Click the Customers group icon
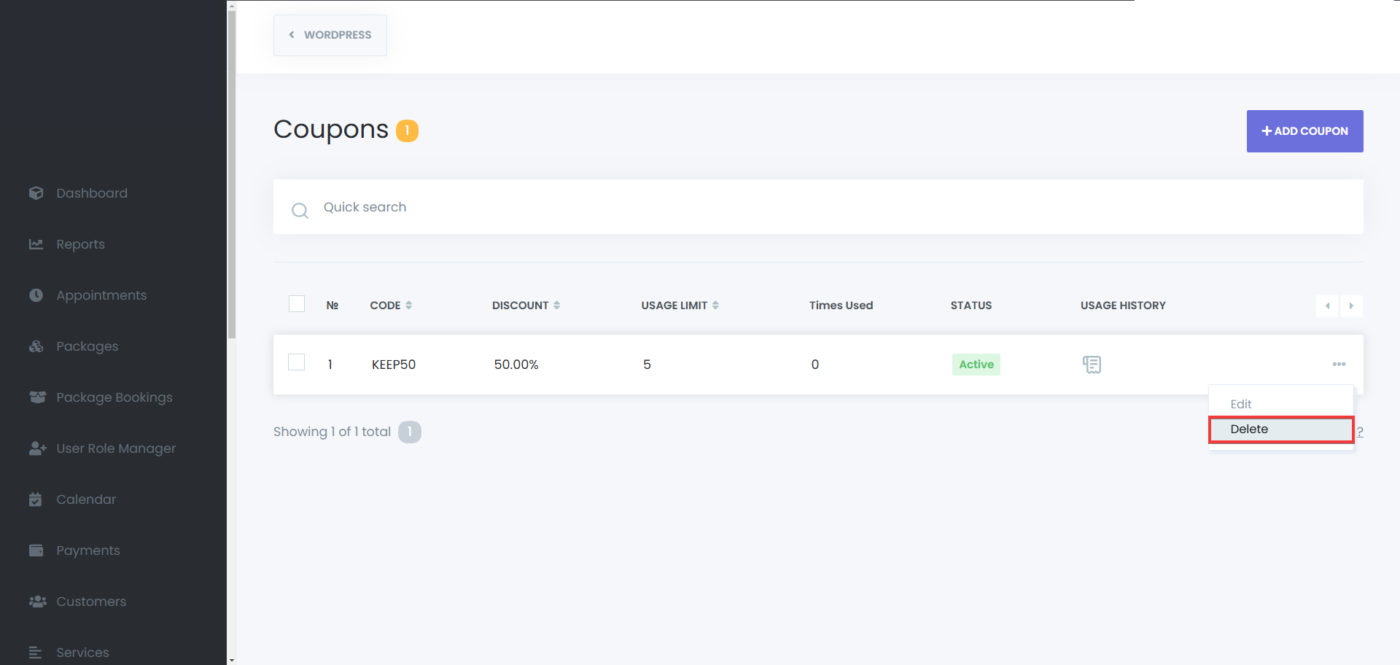 [x=37, y=601]
